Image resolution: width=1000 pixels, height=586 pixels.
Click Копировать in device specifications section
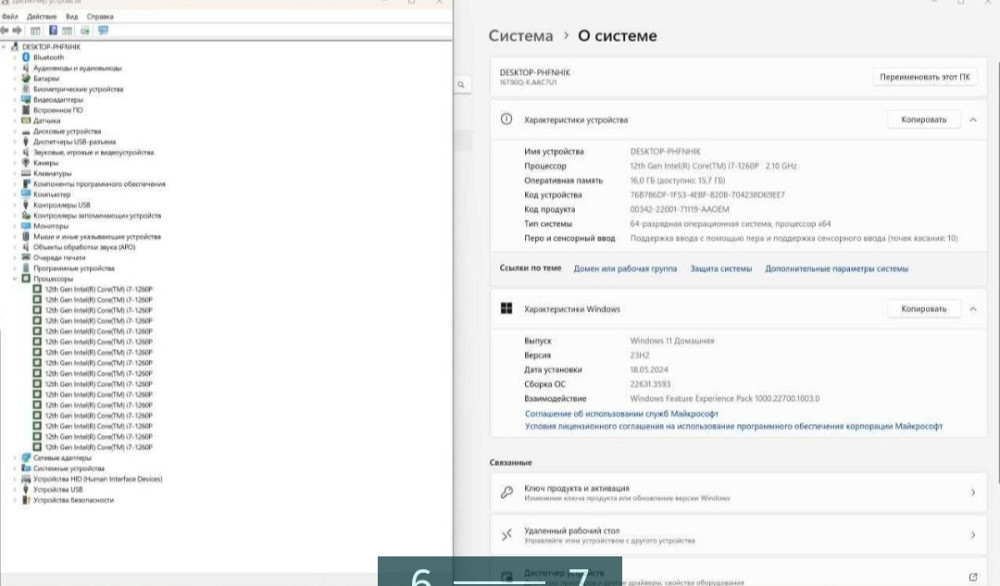(923, 119)
